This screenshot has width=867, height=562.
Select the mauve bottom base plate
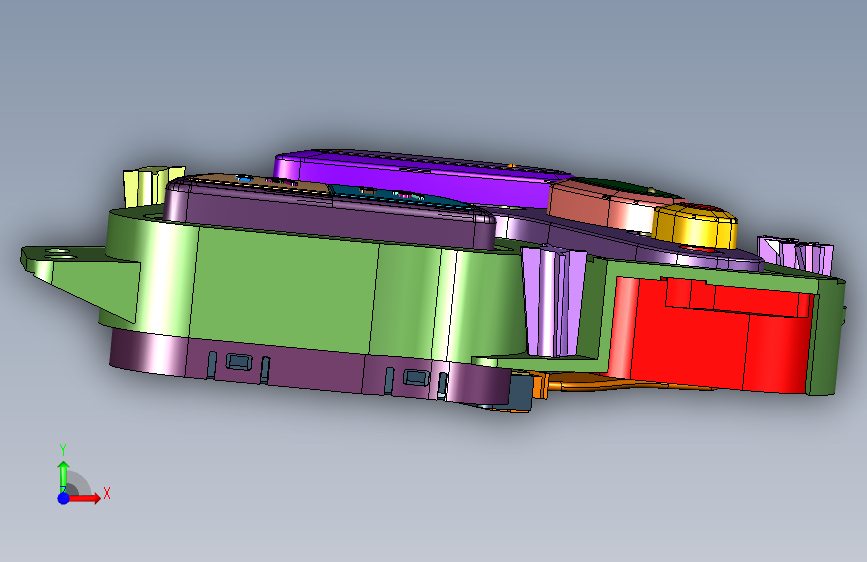point(310,365)
